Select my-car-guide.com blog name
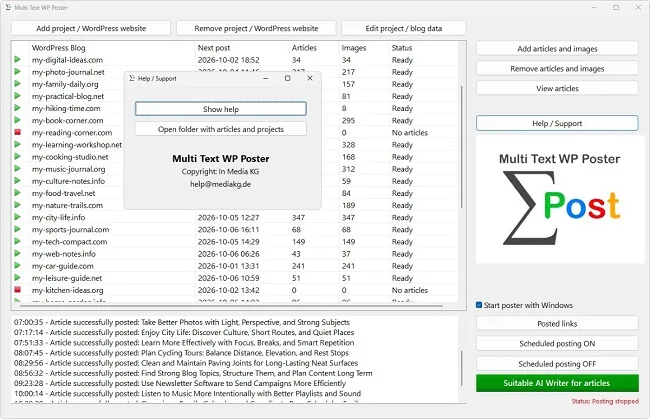650x419 pixels. click(63, 266)
